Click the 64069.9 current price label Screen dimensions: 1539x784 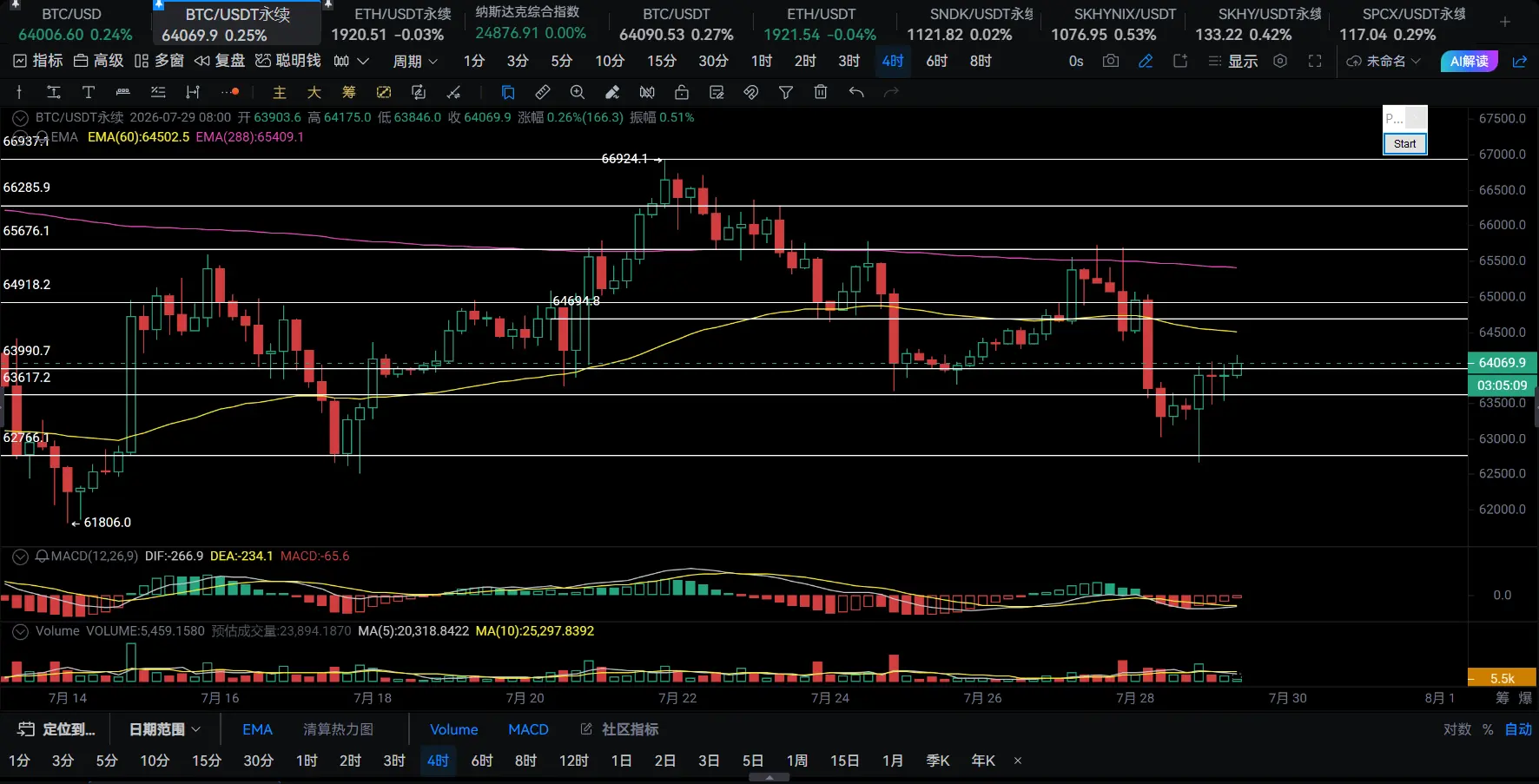point(1502,363)
